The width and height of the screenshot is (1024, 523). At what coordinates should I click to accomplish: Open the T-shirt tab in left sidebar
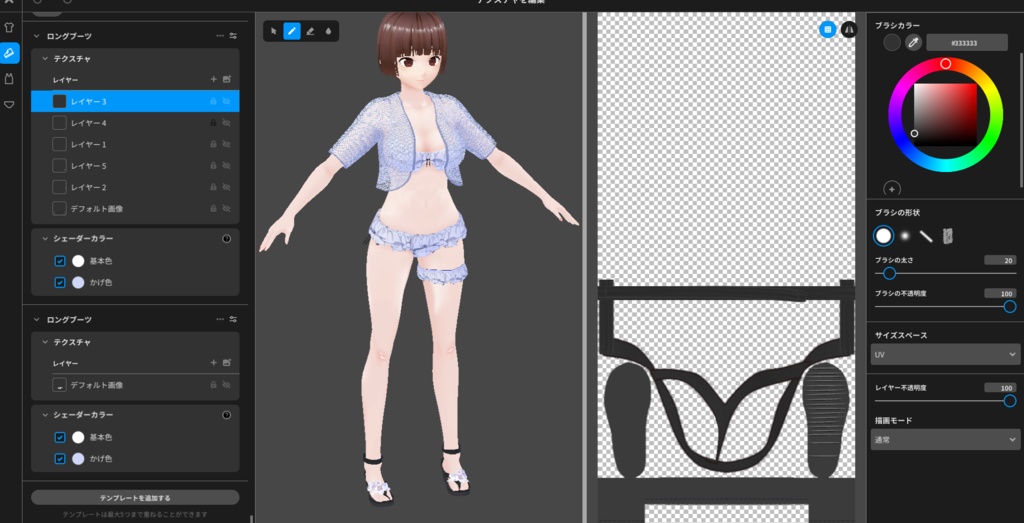point(9,27)
